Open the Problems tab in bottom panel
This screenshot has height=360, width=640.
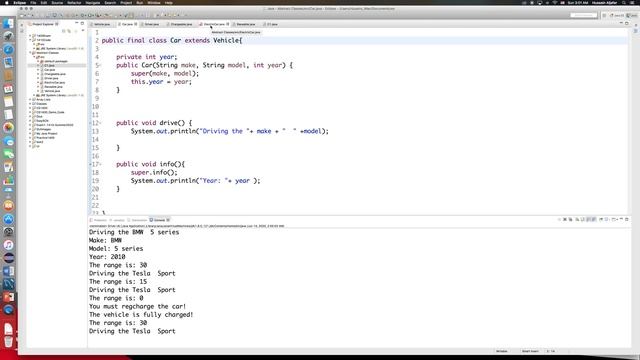[99, 220]
